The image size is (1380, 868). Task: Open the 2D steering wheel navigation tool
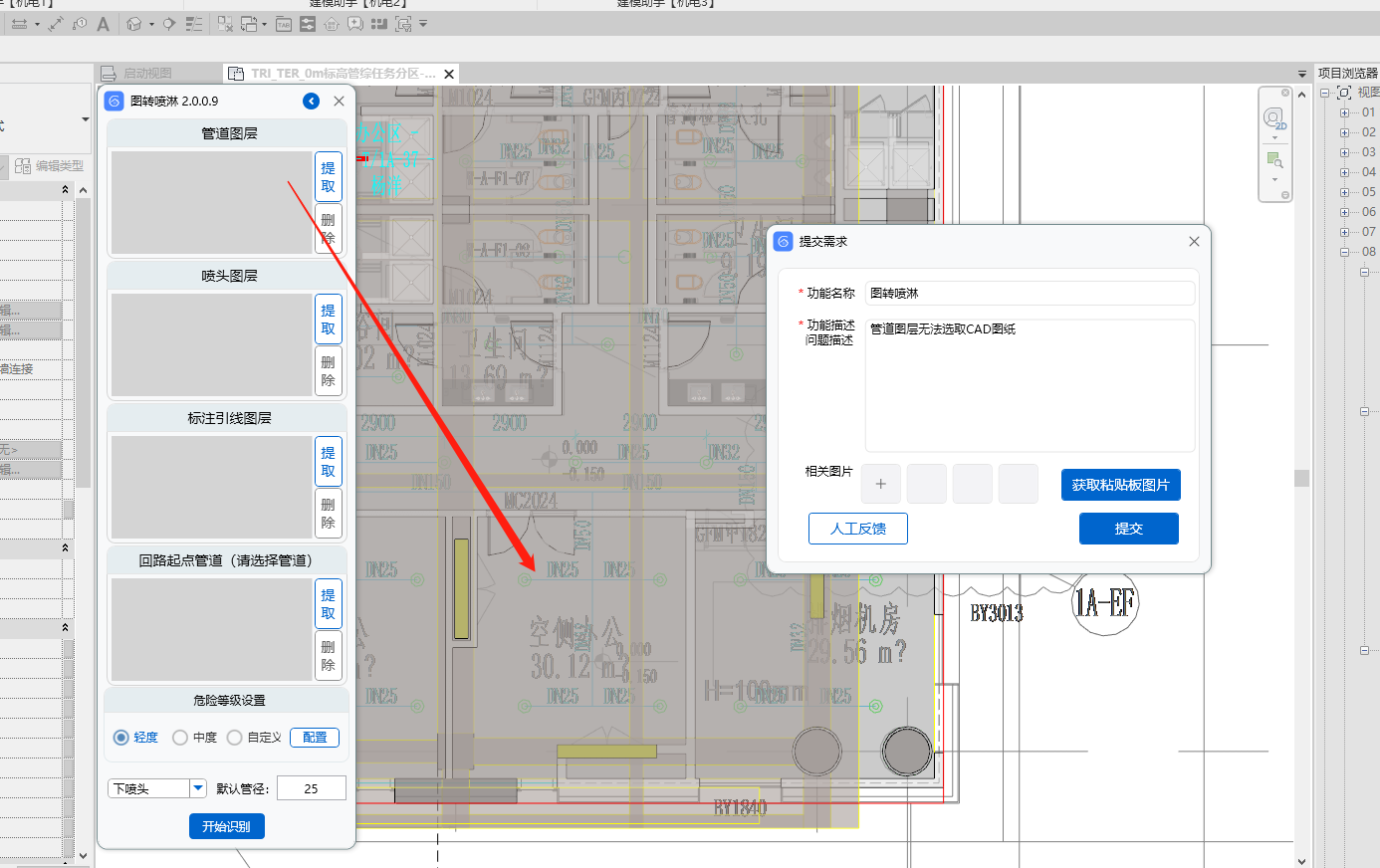point(1274,119)
